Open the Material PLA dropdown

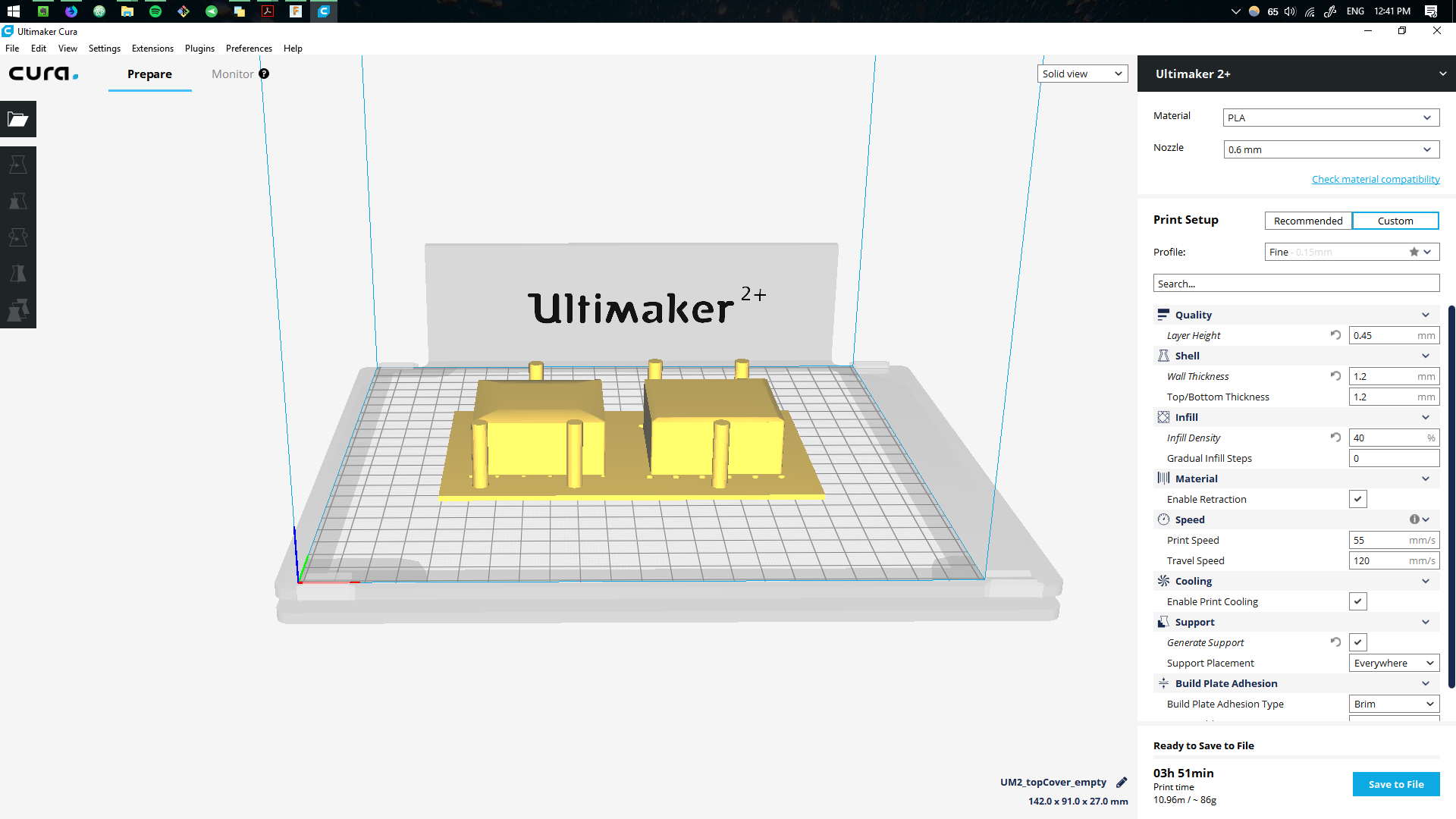click(1331, 118)
